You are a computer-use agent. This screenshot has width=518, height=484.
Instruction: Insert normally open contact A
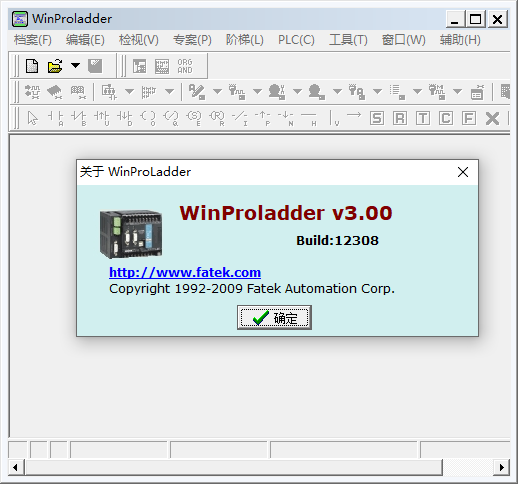[x=56, y=118]
